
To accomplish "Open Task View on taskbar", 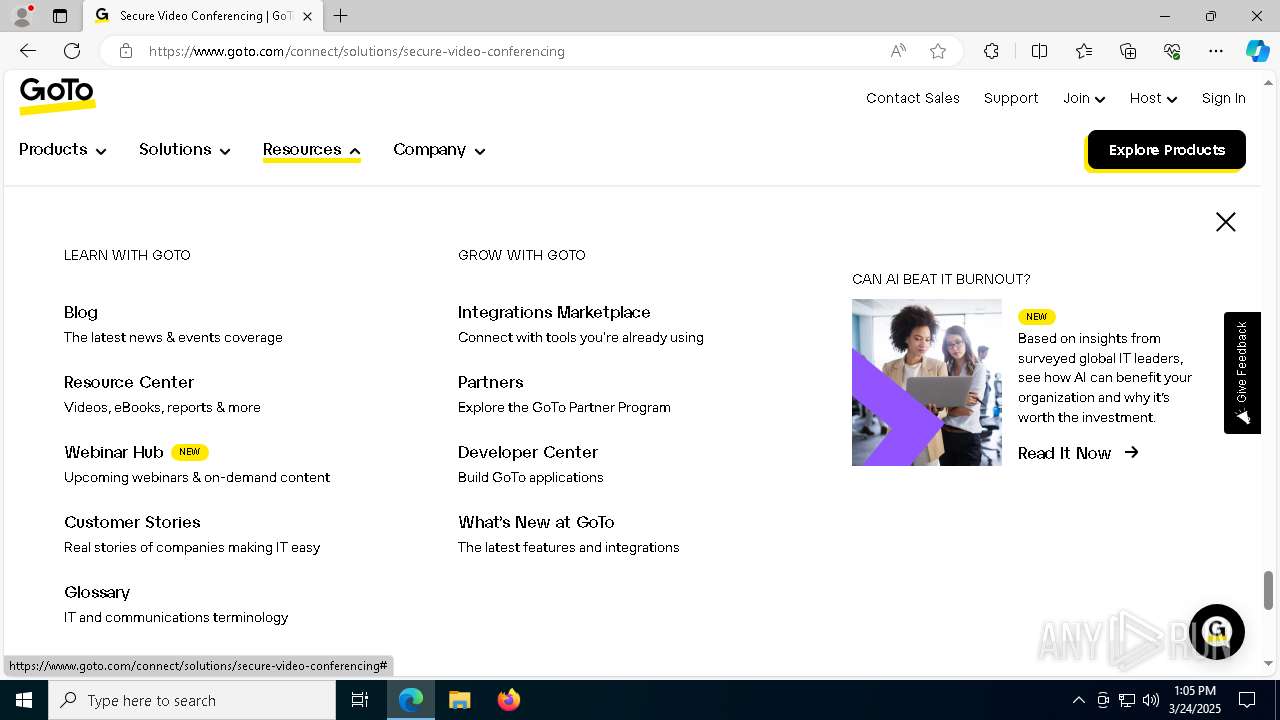I will click(360, 700).
